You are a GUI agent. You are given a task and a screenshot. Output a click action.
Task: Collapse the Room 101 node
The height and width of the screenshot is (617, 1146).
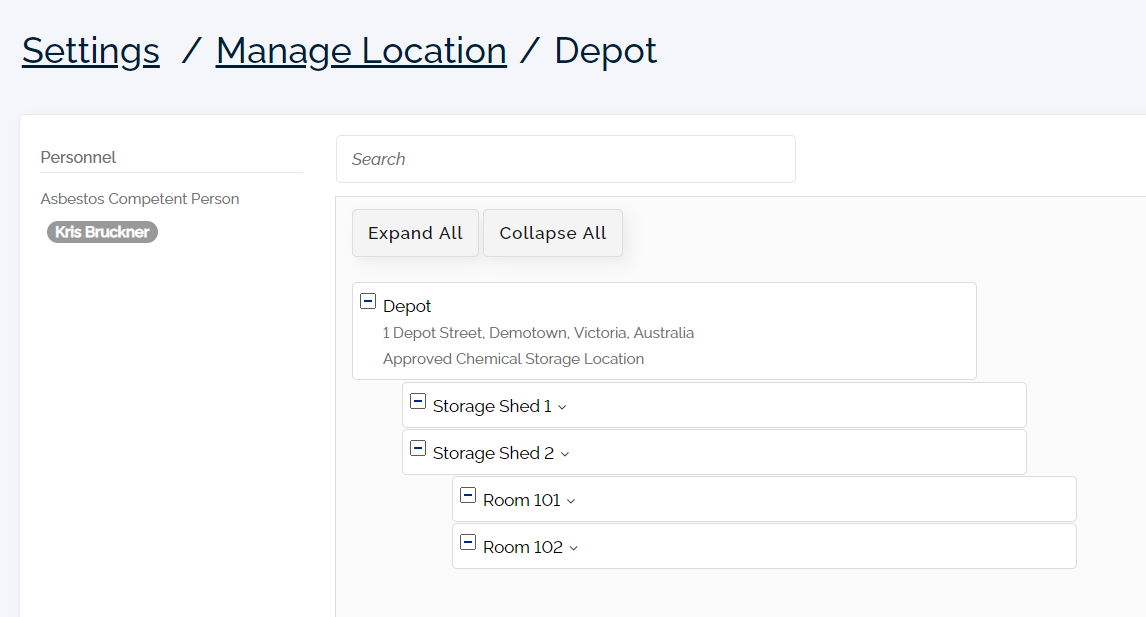[x=467, y=494]
